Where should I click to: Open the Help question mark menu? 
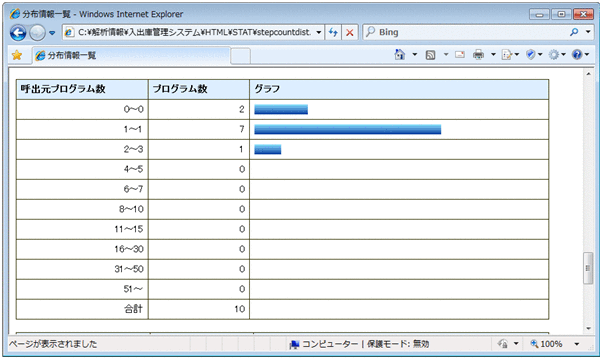tap(580, 55)
